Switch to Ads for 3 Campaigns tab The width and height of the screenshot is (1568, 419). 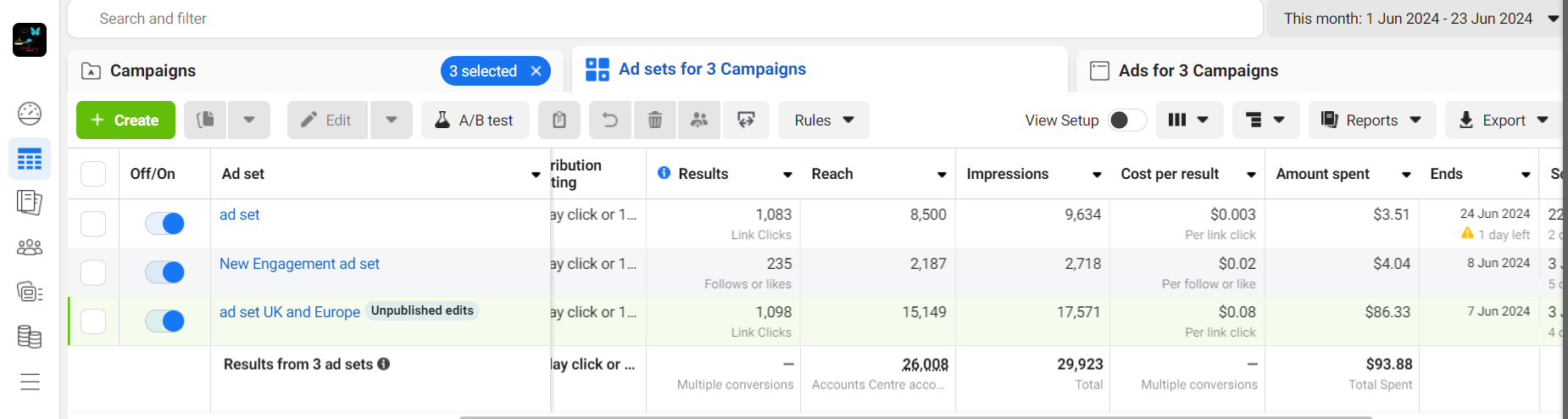1198,71
